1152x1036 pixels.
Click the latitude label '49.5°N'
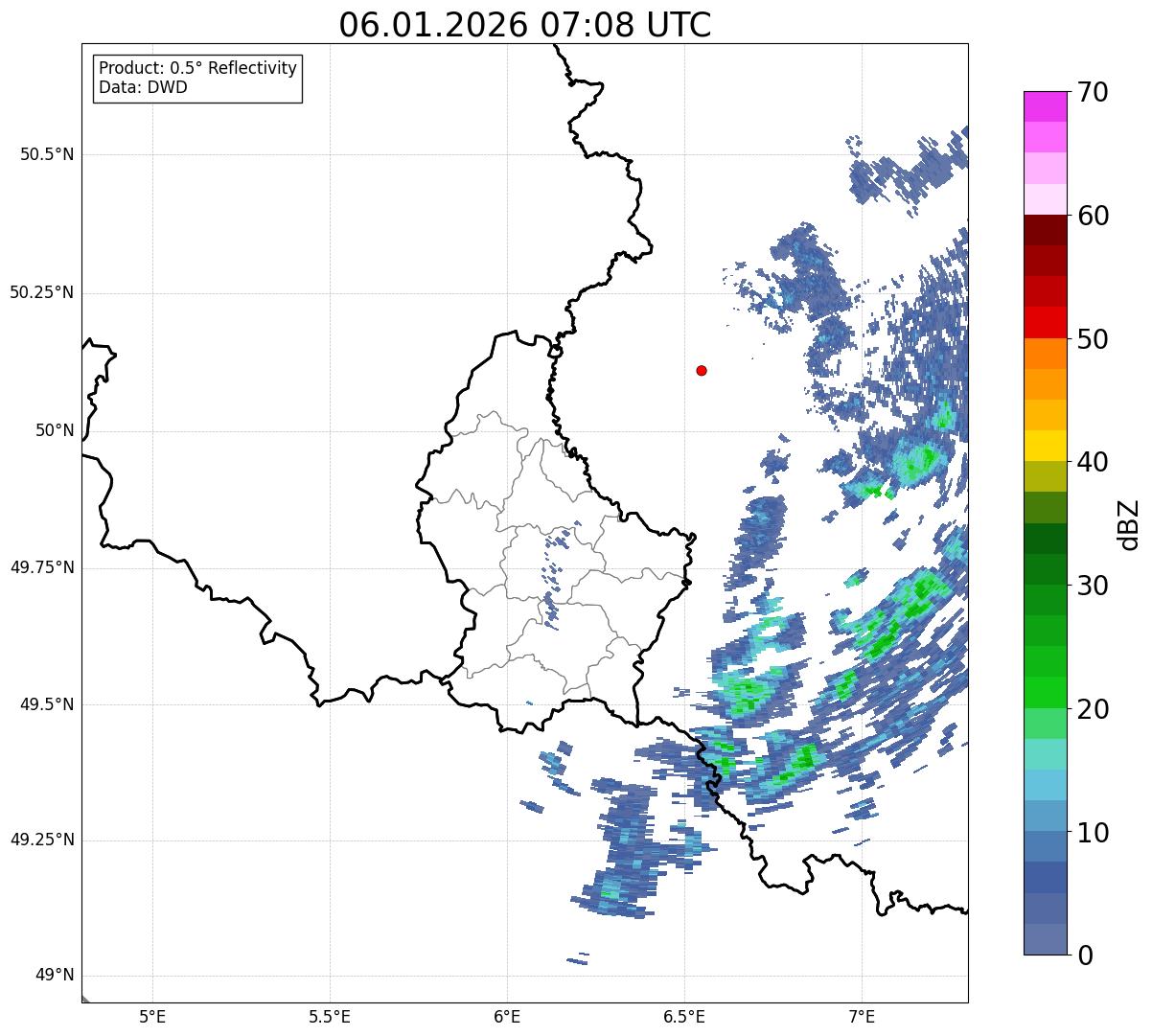click(x=47, y=704)
